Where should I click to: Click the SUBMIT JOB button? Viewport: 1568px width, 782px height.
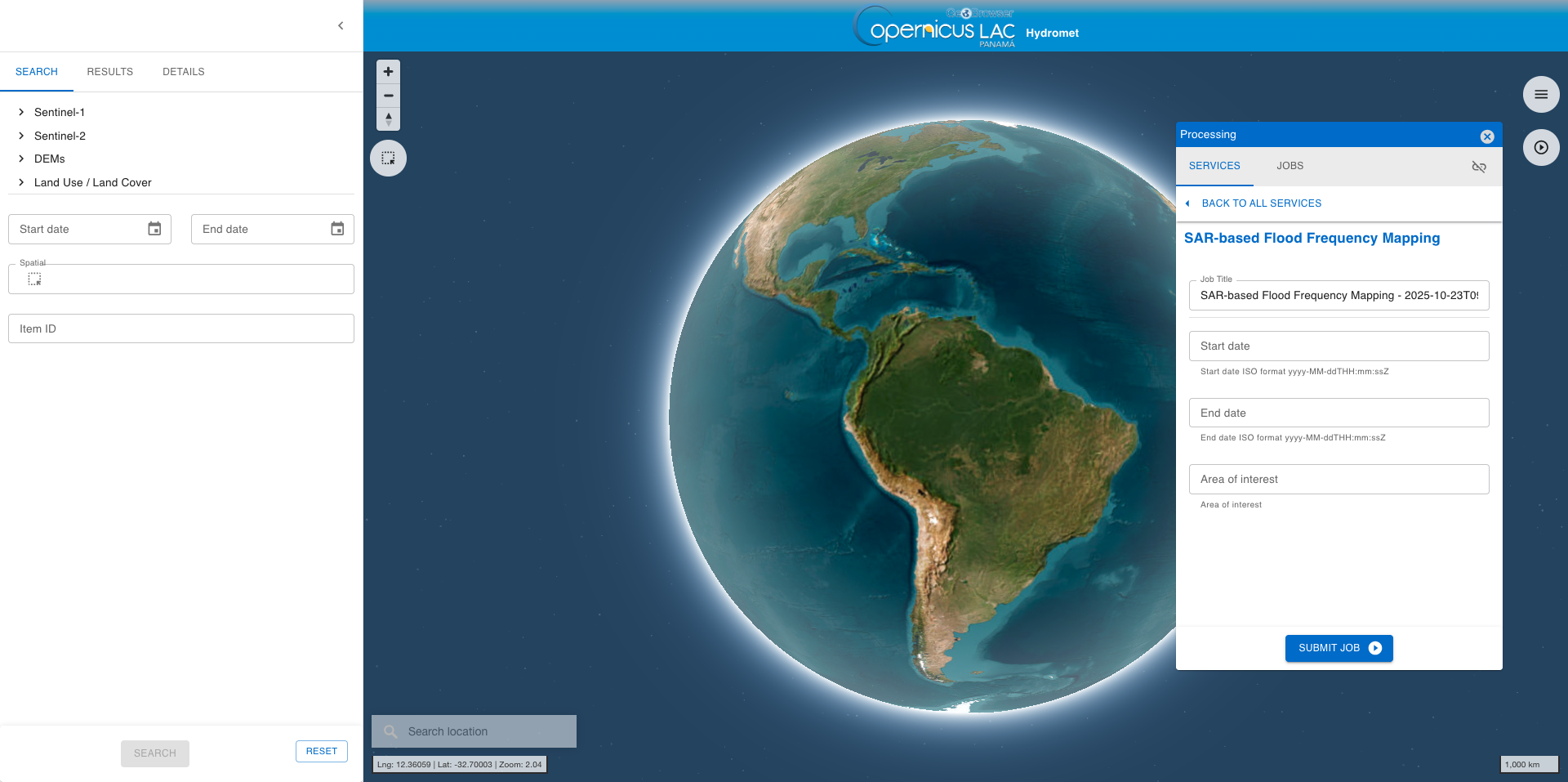click(x=1339, y=648)
